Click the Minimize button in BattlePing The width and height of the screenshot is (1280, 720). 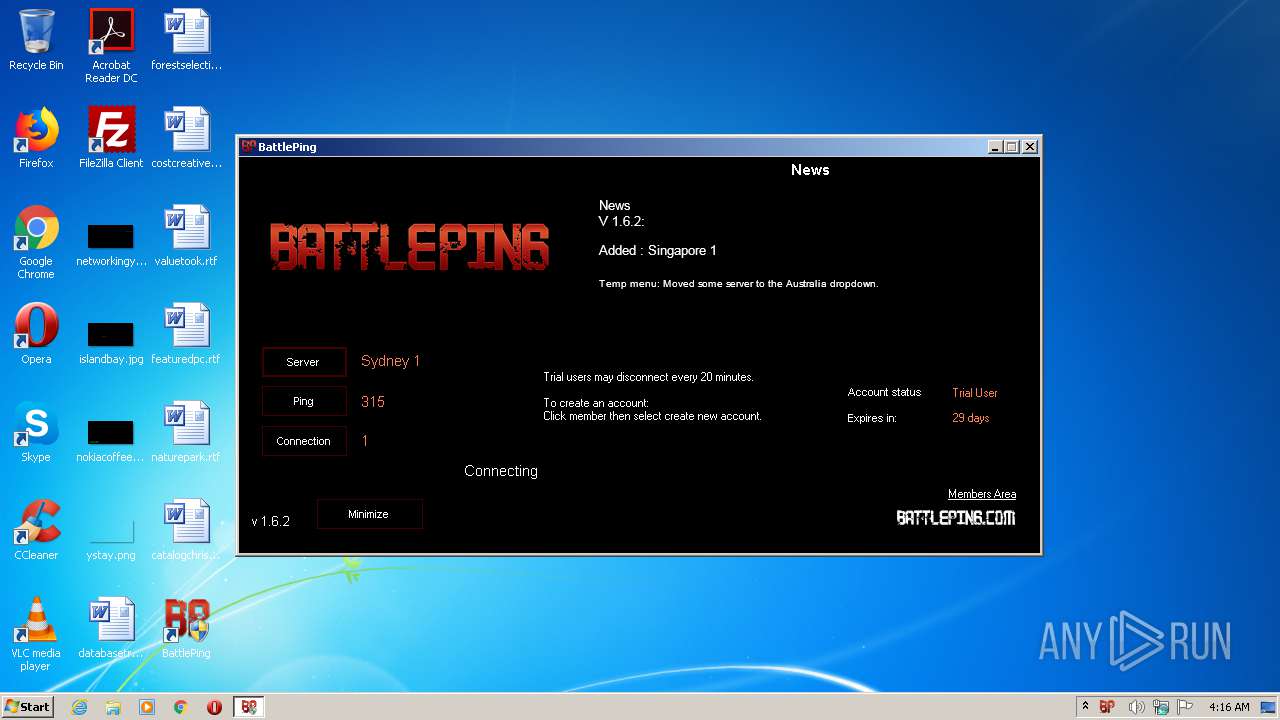(x=369, y=514)
